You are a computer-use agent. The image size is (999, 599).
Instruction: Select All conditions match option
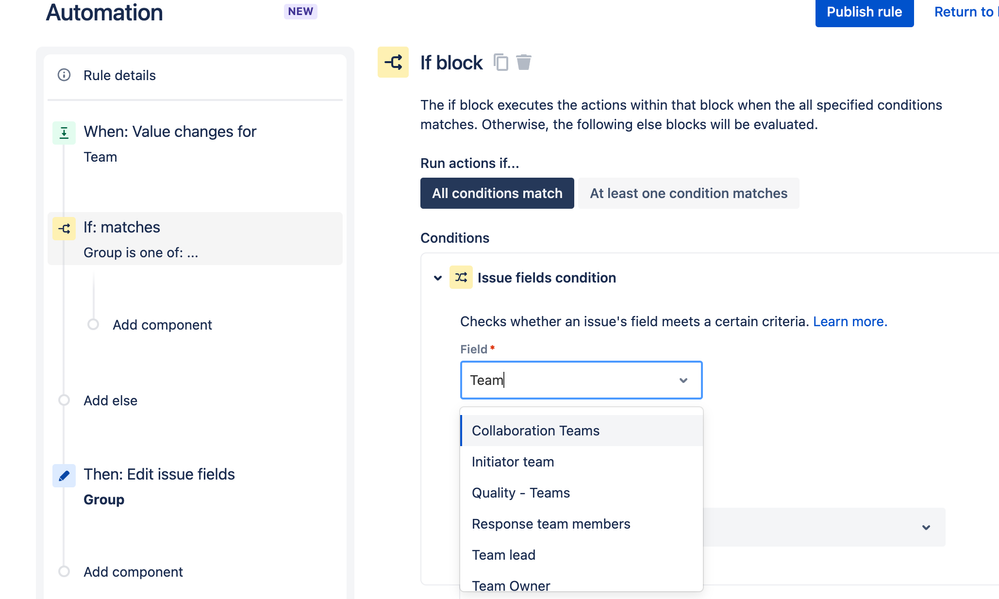(497, 193)
